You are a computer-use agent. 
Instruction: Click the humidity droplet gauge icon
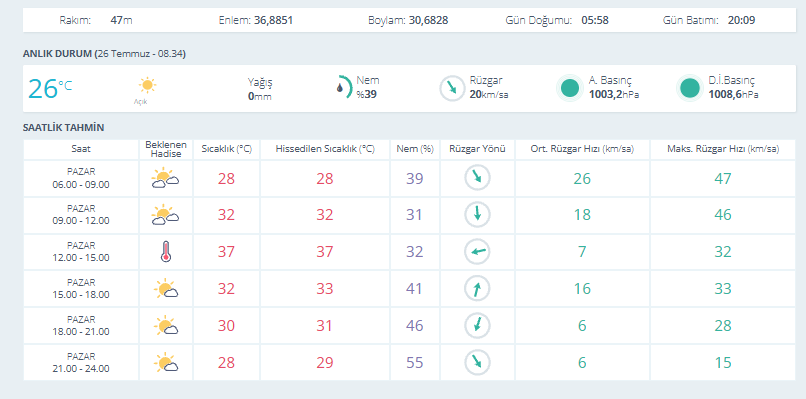click(343, 87)
